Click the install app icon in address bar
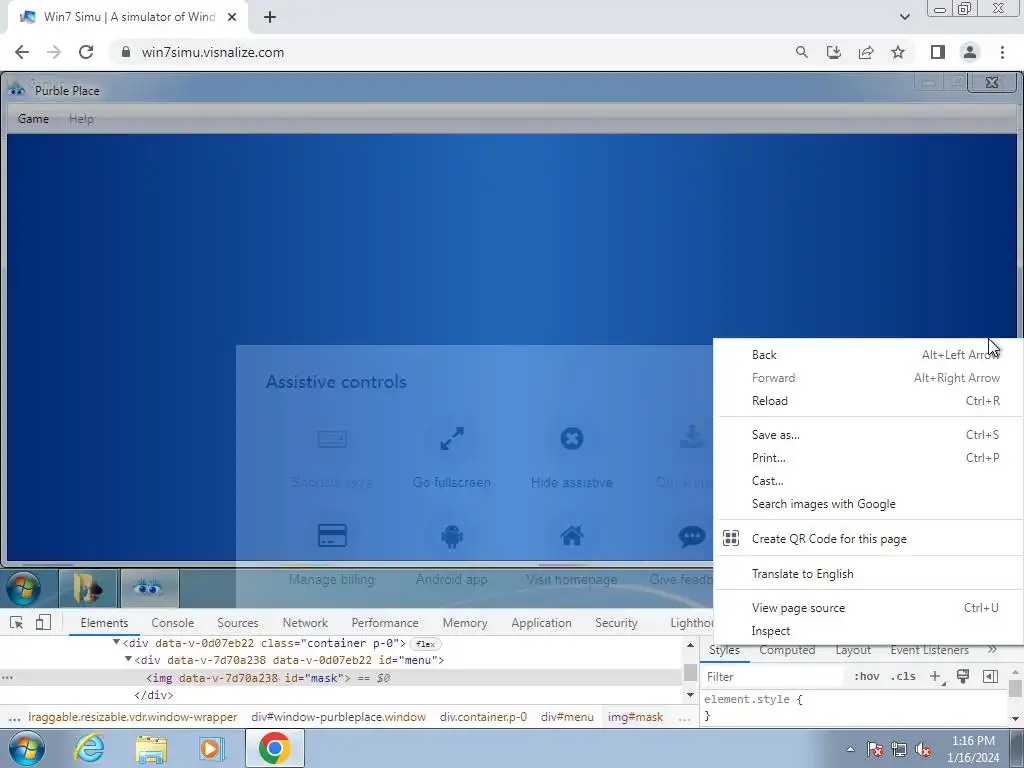Screen dimensions: 1024x768 pos(833,52)
